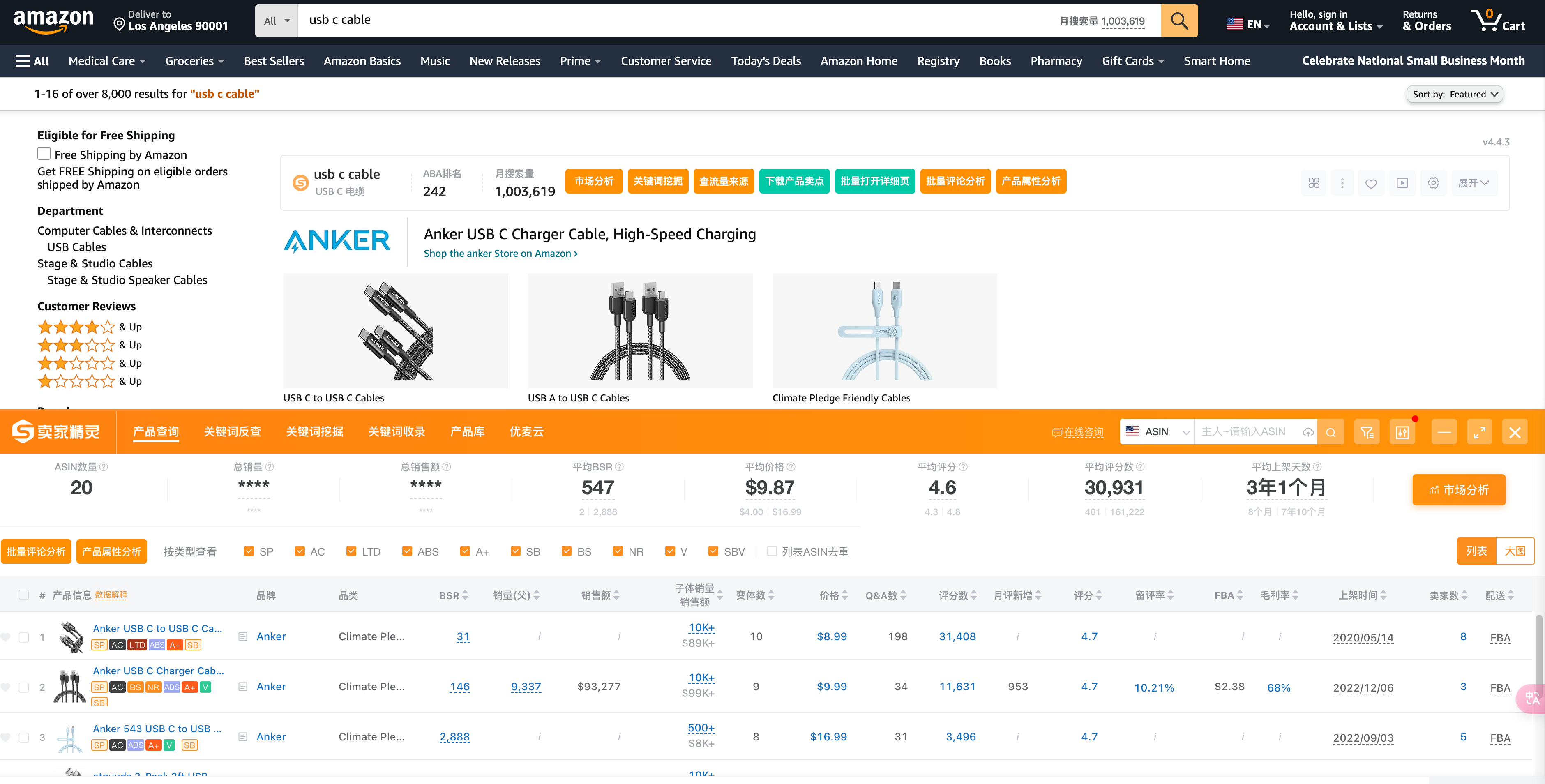Click the orange 市场分析 button with chart icon

coord(1459,489)
